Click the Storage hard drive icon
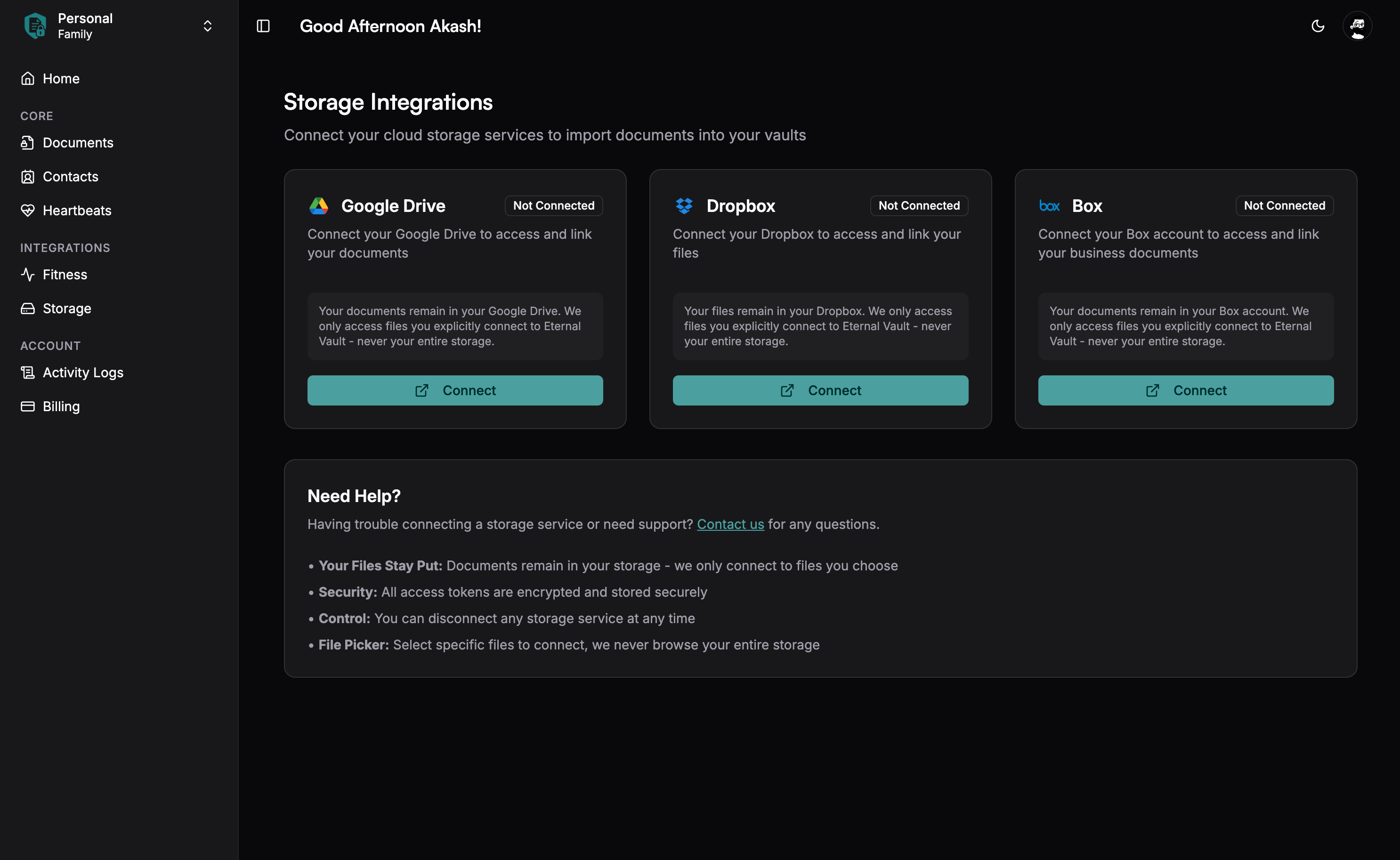 click(28, 308)
